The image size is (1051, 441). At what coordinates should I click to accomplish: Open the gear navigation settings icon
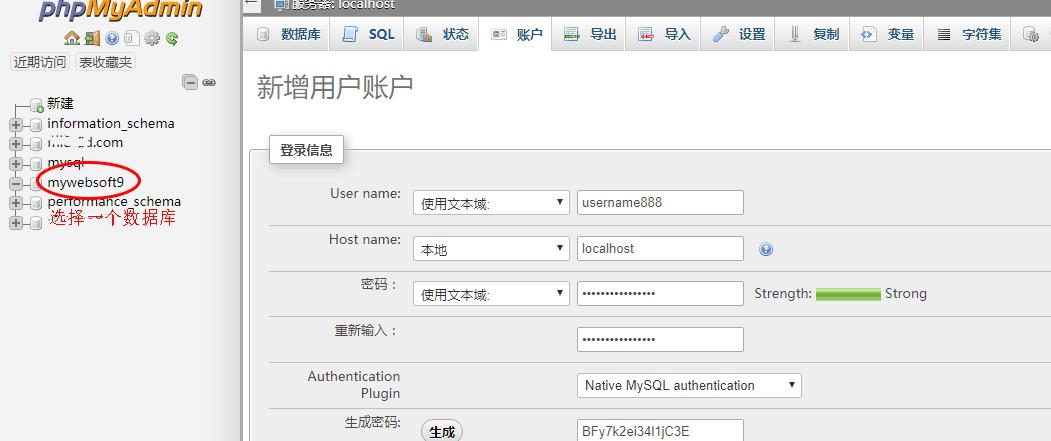[152, 38]
